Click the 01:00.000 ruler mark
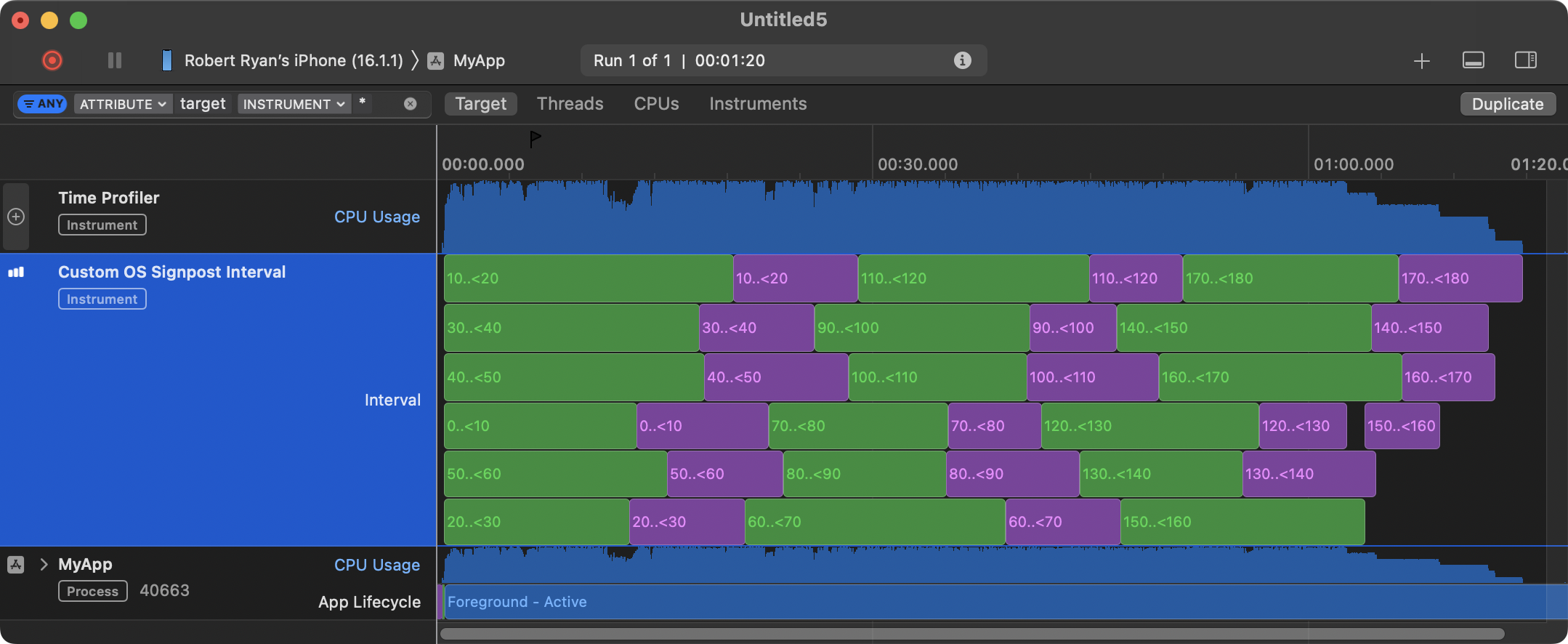This screenshot has width=1568, height=644. point(1354,164)
